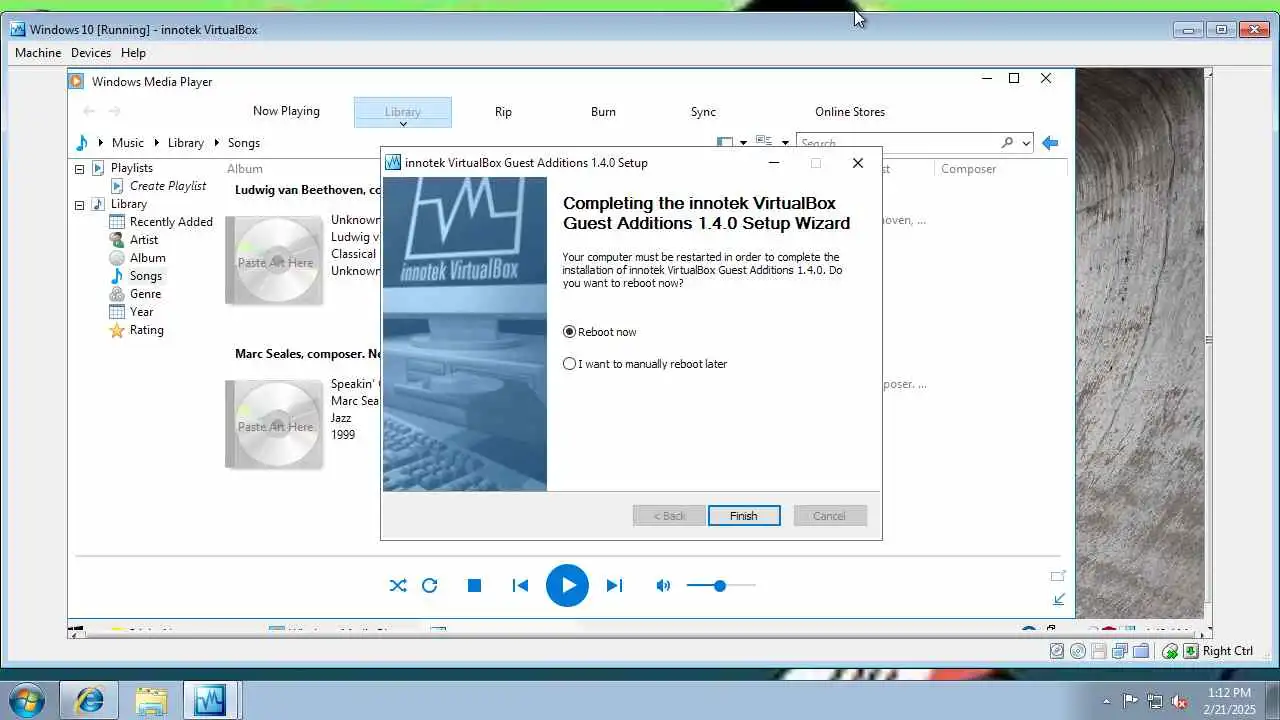Open the VirtualBox Devices menu

pyautogui.click(x=91, y=53)
